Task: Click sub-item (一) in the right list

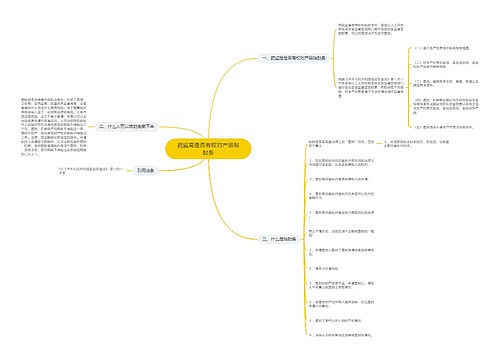Action: click(x=442, y=48)
